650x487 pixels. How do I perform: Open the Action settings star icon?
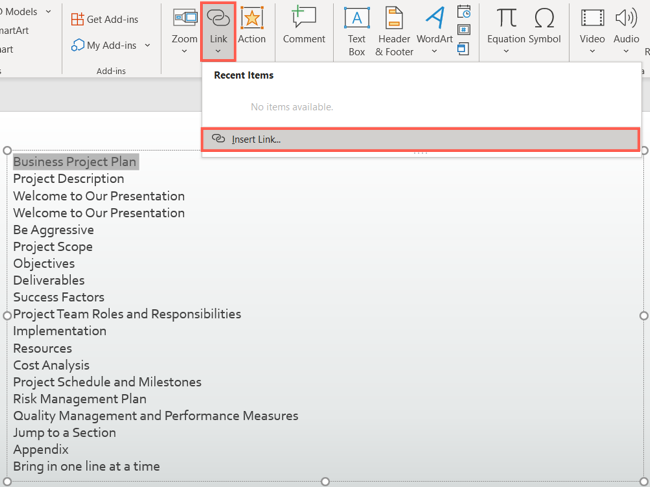point(252,18)
